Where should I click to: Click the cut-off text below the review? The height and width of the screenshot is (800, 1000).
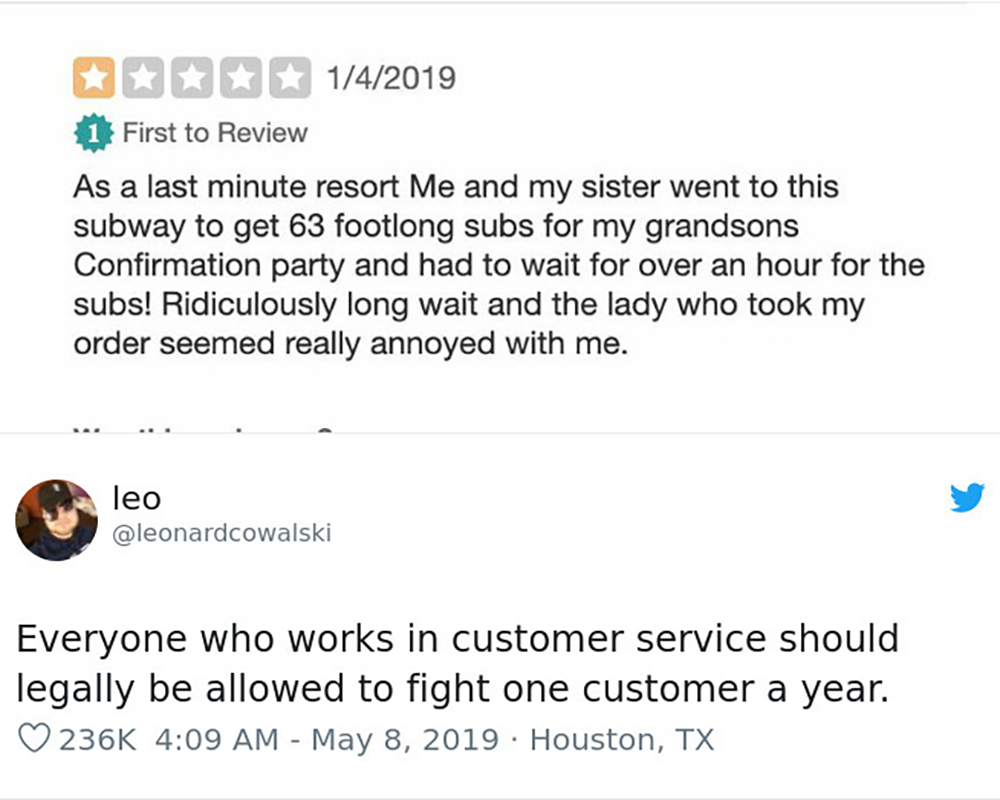tap(200, 428)
